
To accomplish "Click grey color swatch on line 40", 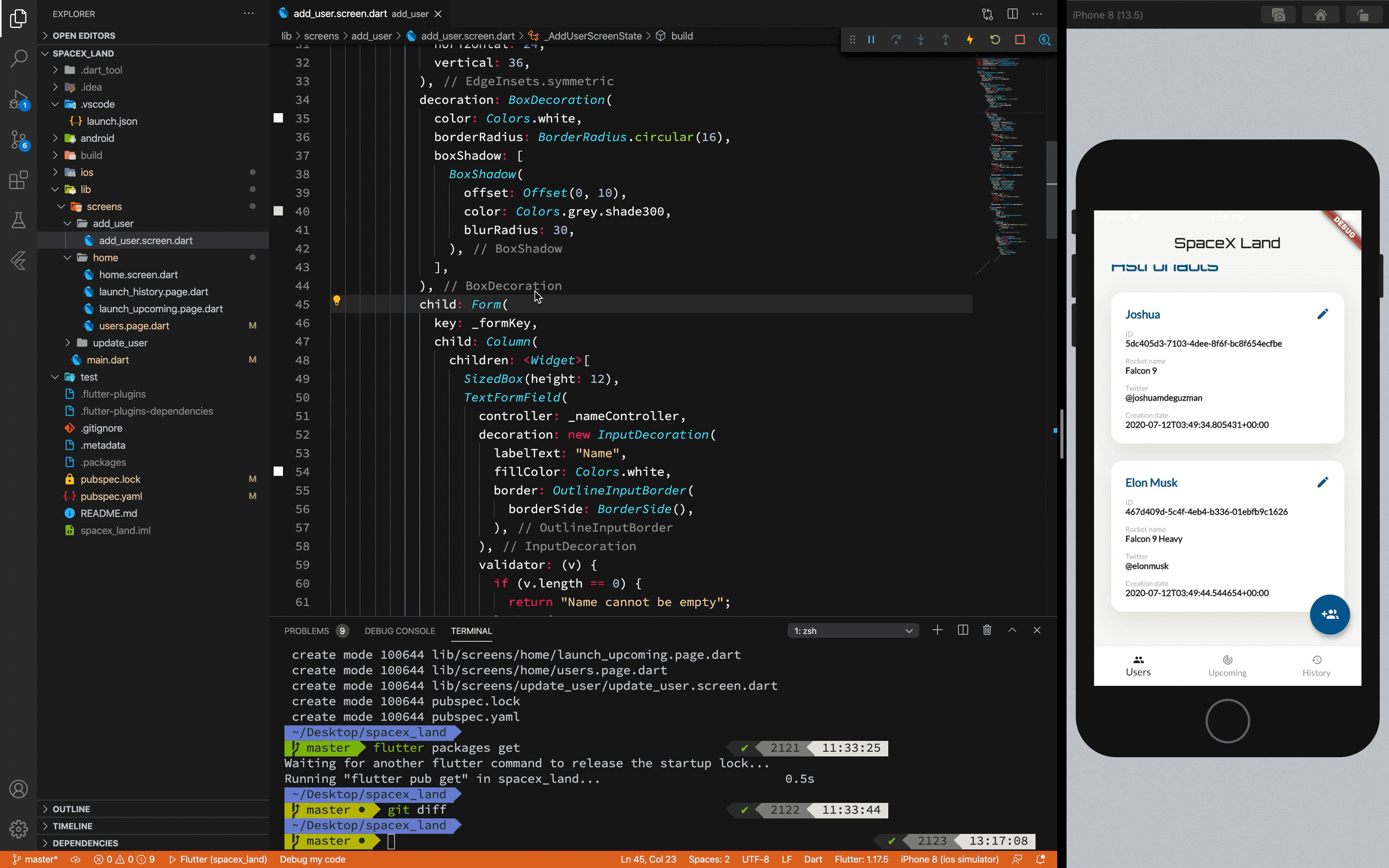I will [x=278, y=211].
